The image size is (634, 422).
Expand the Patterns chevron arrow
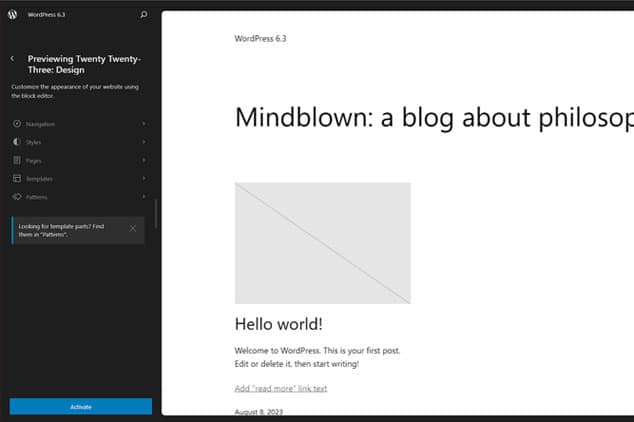tap(144, 196)
